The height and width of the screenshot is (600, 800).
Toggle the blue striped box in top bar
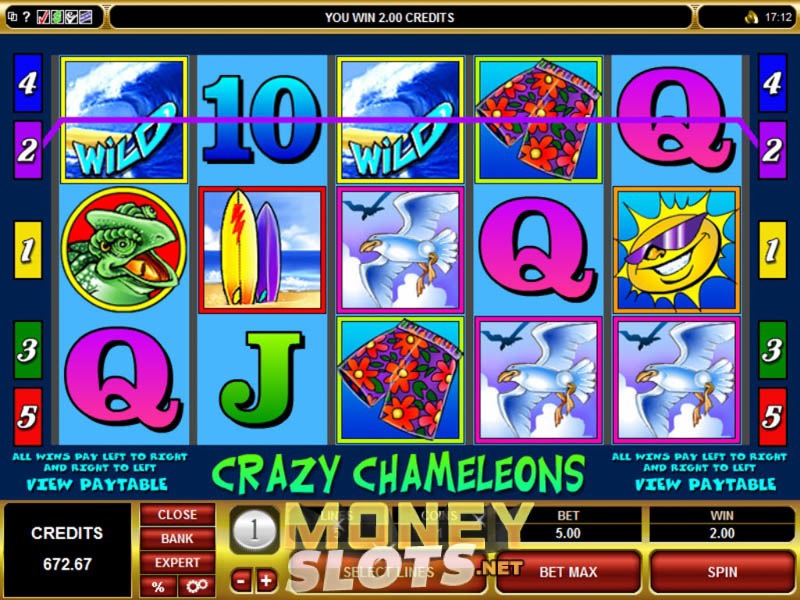pos(85,17)
